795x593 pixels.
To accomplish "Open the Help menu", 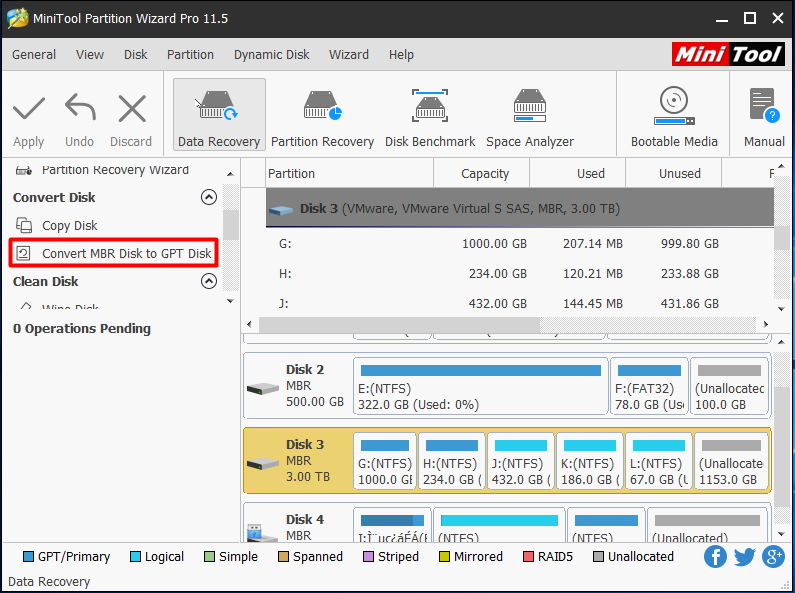I will 401,54.
